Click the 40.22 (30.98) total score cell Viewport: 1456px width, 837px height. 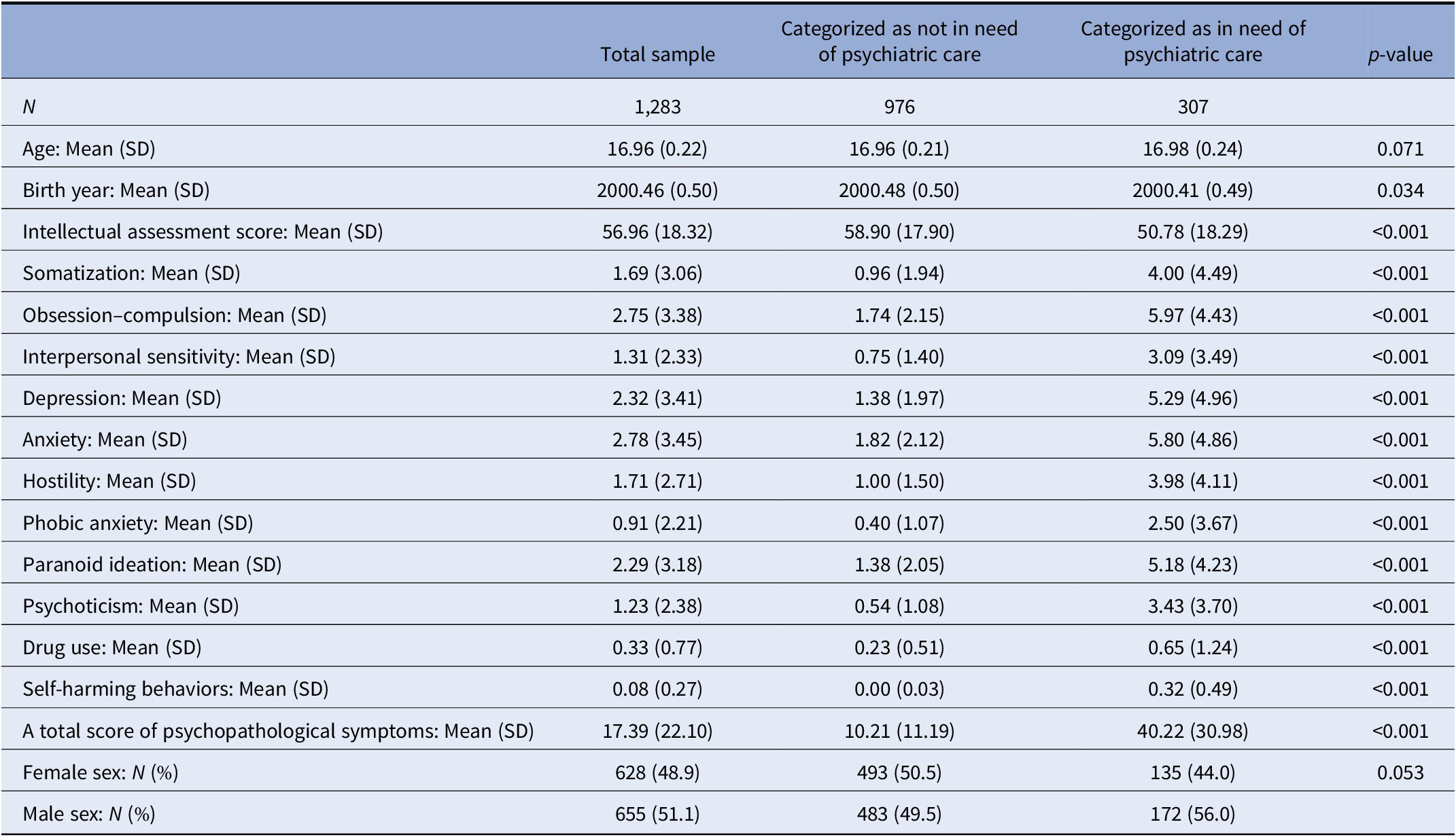tap(1193, 731)
